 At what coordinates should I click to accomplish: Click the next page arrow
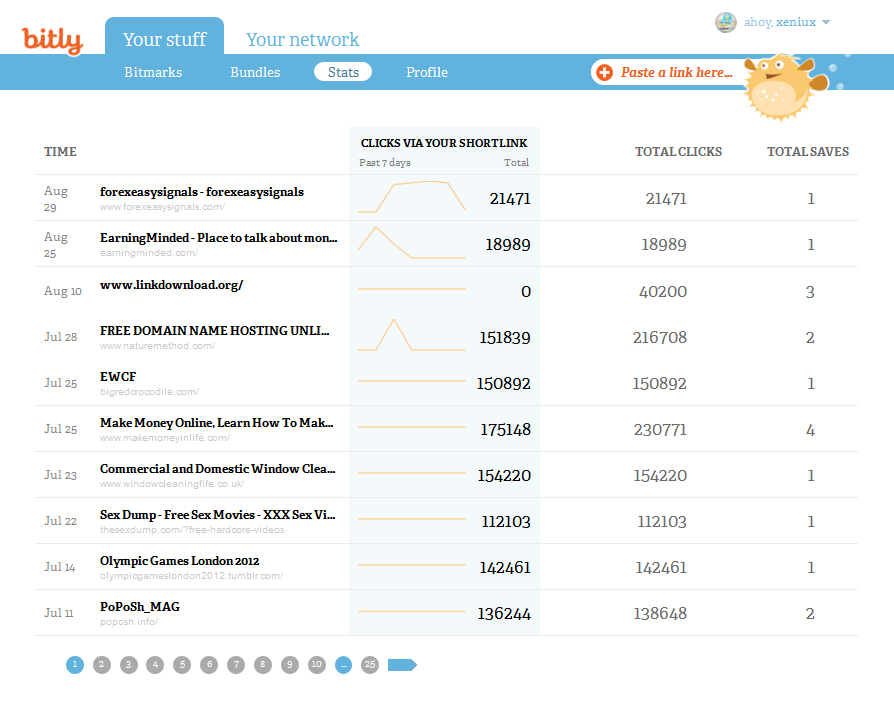pos(402,665)
